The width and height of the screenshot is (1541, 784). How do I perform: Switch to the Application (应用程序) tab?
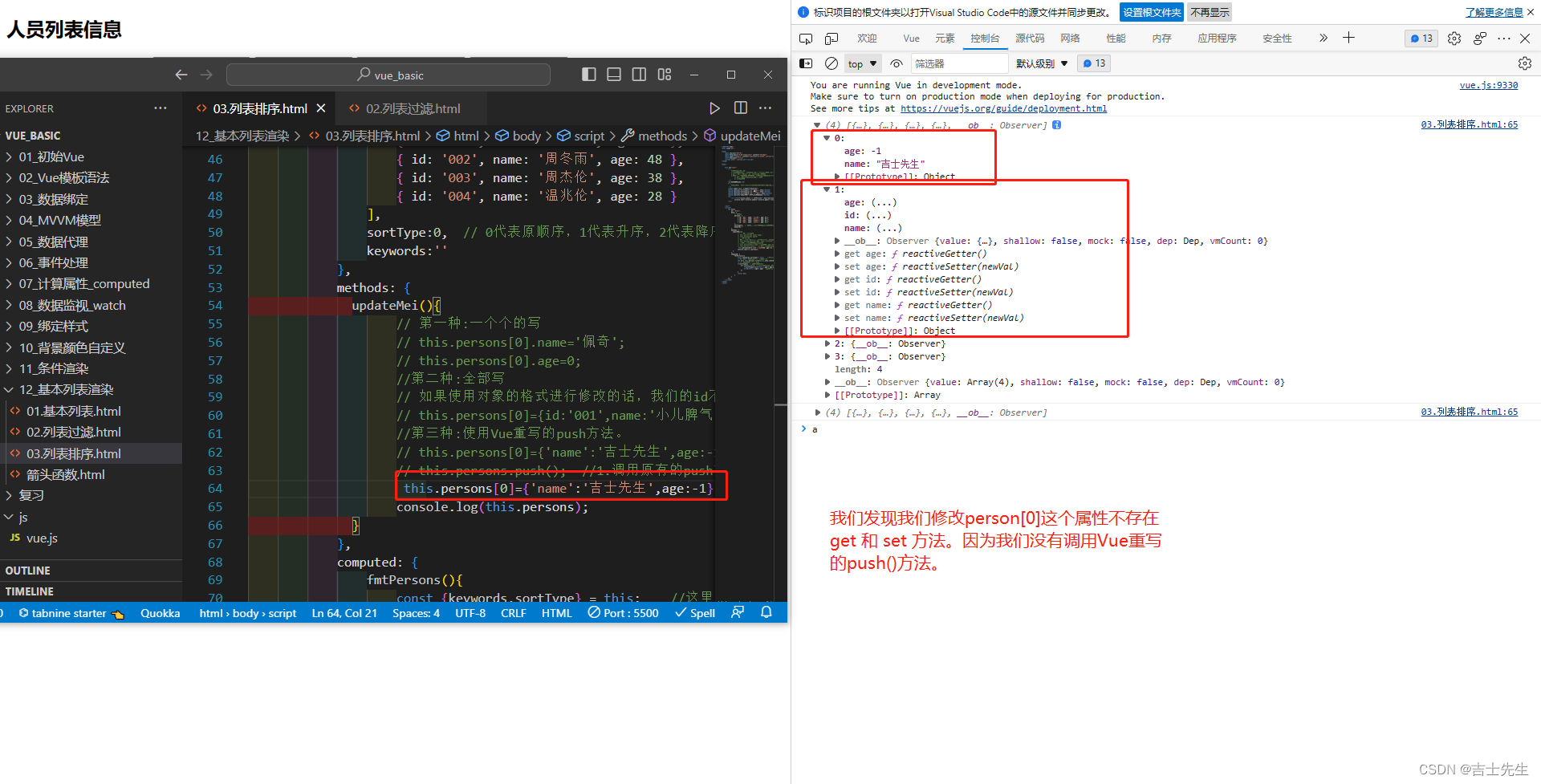click(x=1217, y=39)
